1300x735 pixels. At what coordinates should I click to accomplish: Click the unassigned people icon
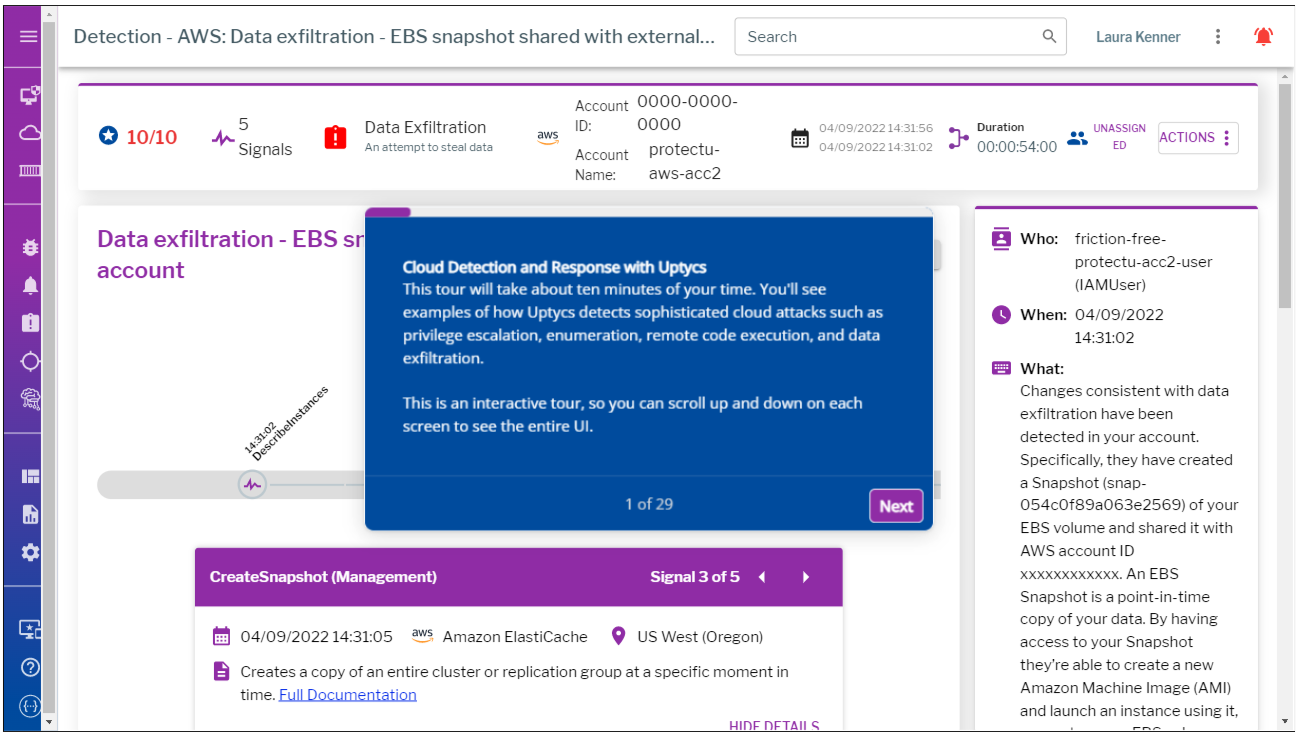[x=1077, y=138]
